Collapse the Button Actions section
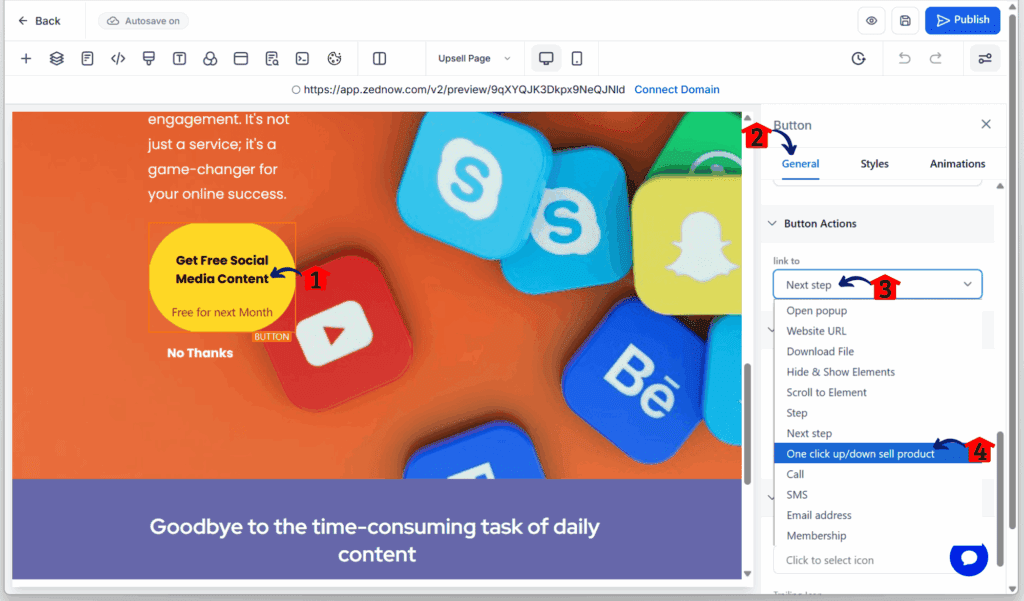Viewport: 1024px width, 601px height. click(x=878, y=223)
